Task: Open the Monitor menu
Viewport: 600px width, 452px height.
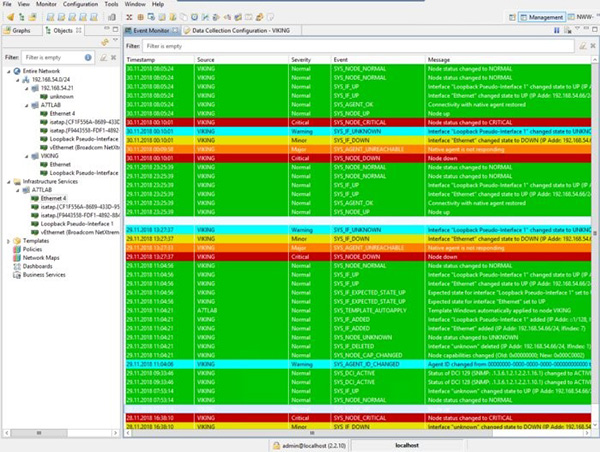Action: point(46,4)
